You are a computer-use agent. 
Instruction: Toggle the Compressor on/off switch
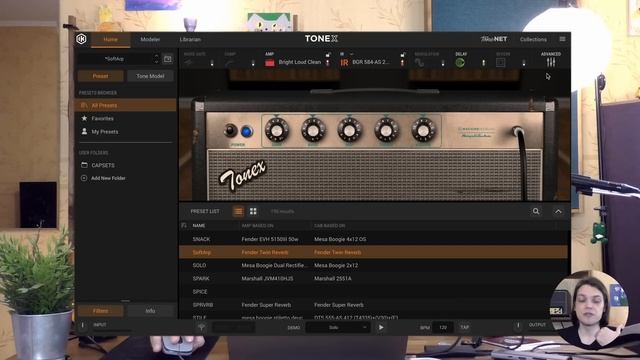pos(253,63)
